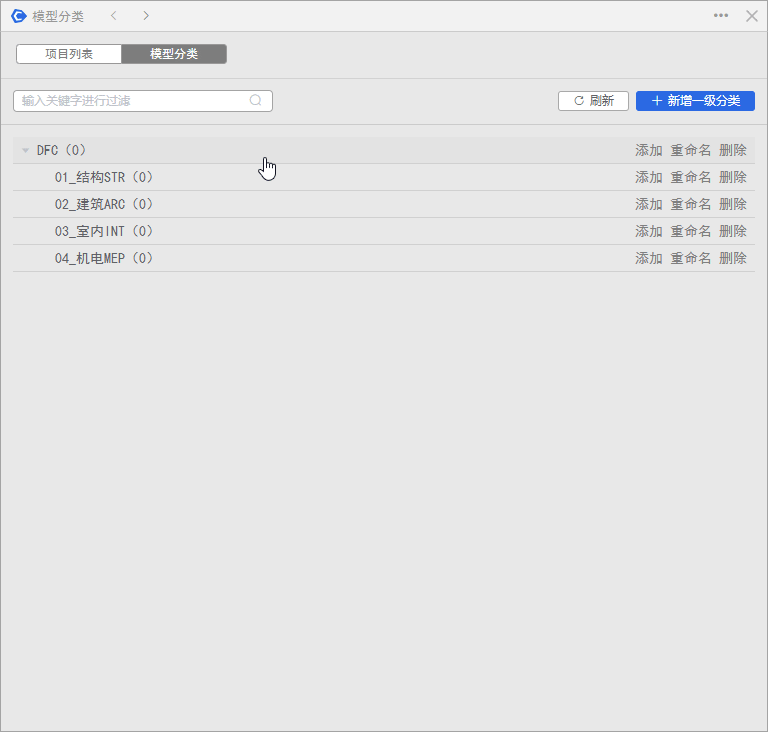
Task: Delete the 02_建筑ARC category via 删除
Action: (733, 205)
